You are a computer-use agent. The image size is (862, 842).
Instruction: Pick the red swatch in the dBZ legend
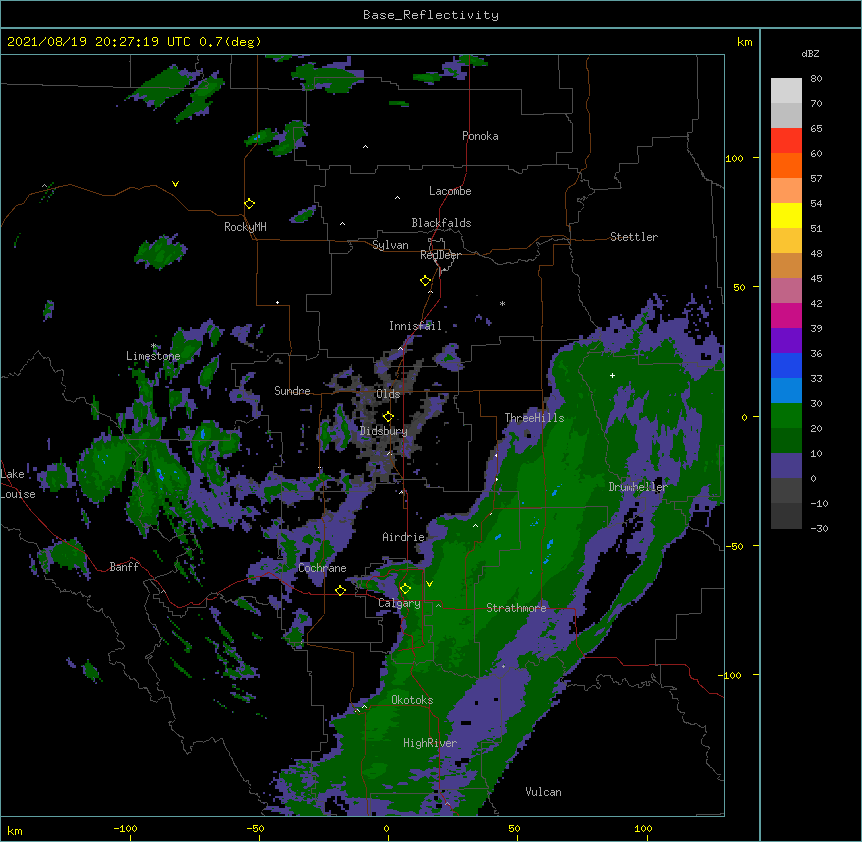[786, 141]
